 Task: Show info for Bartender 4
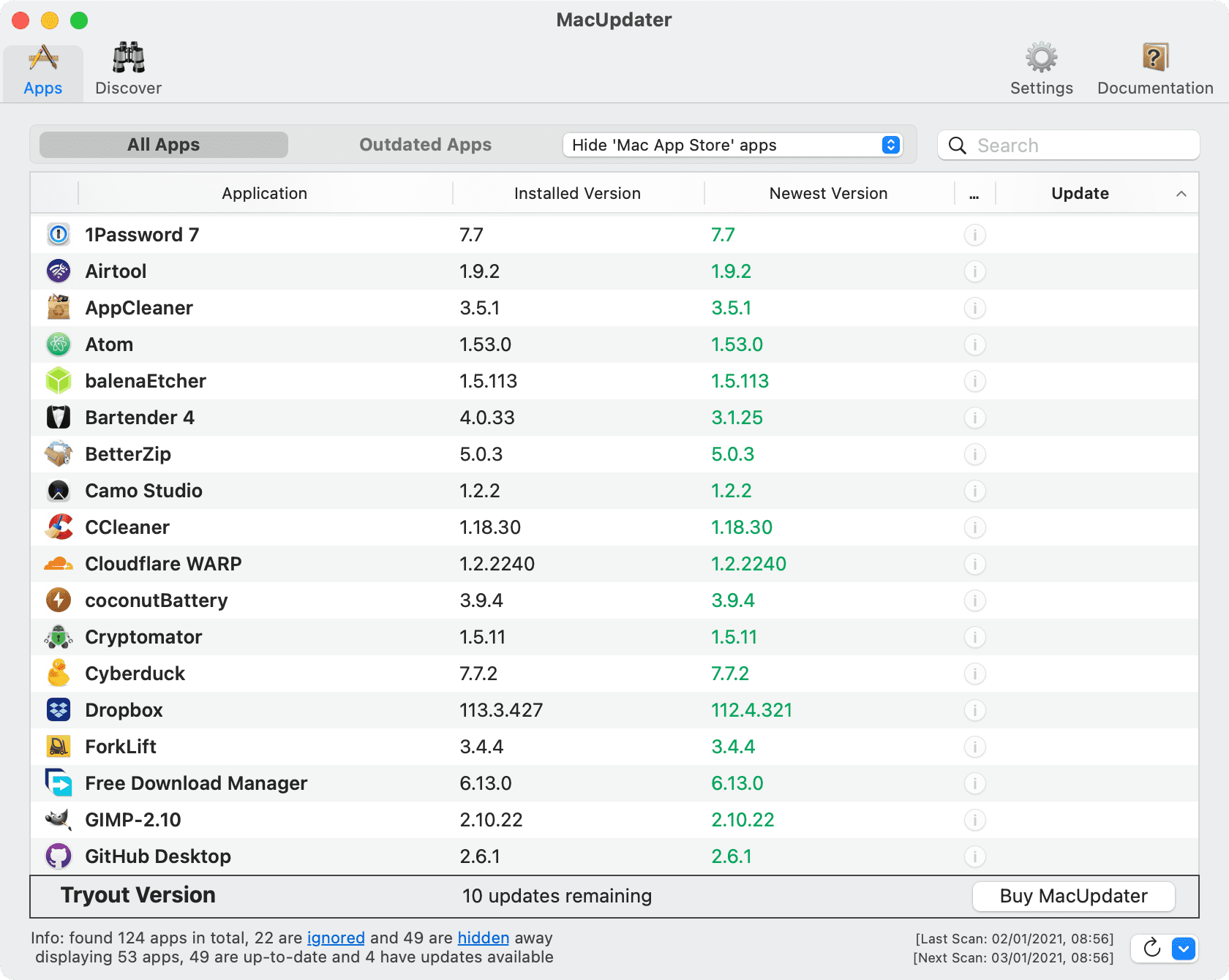coord(974,418)
